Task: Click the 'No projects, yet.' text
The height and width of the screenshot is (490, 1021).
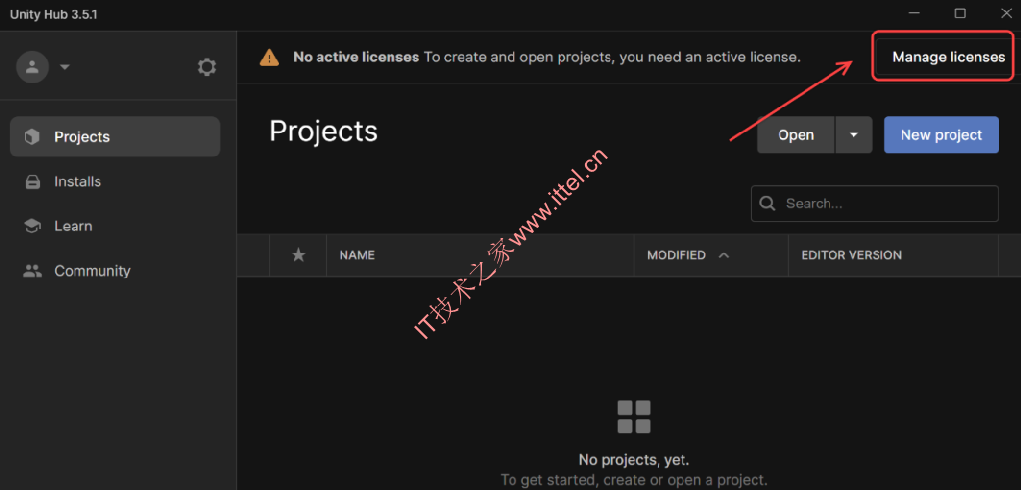Action: 634,460
